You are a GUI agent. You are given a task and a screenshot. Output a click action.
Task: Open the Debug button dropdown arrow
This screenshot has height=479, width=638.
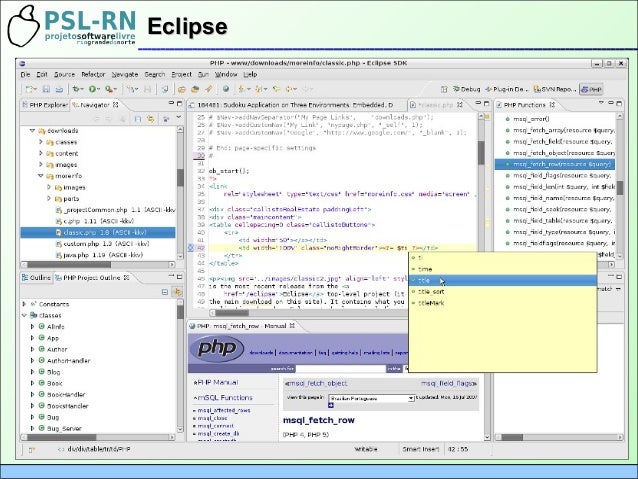pos(82,89)
